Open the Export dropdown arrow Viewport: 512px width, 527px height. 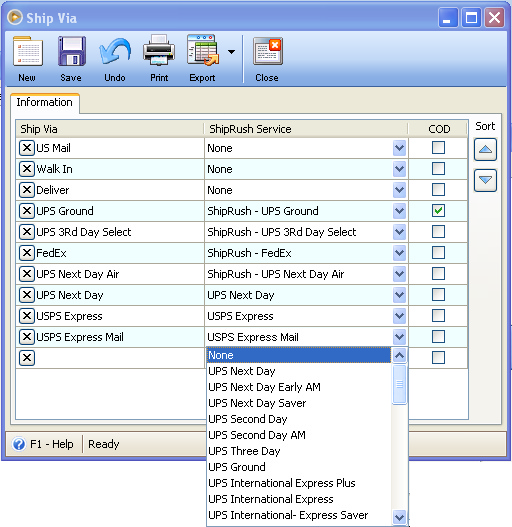[x=231, y=52]
